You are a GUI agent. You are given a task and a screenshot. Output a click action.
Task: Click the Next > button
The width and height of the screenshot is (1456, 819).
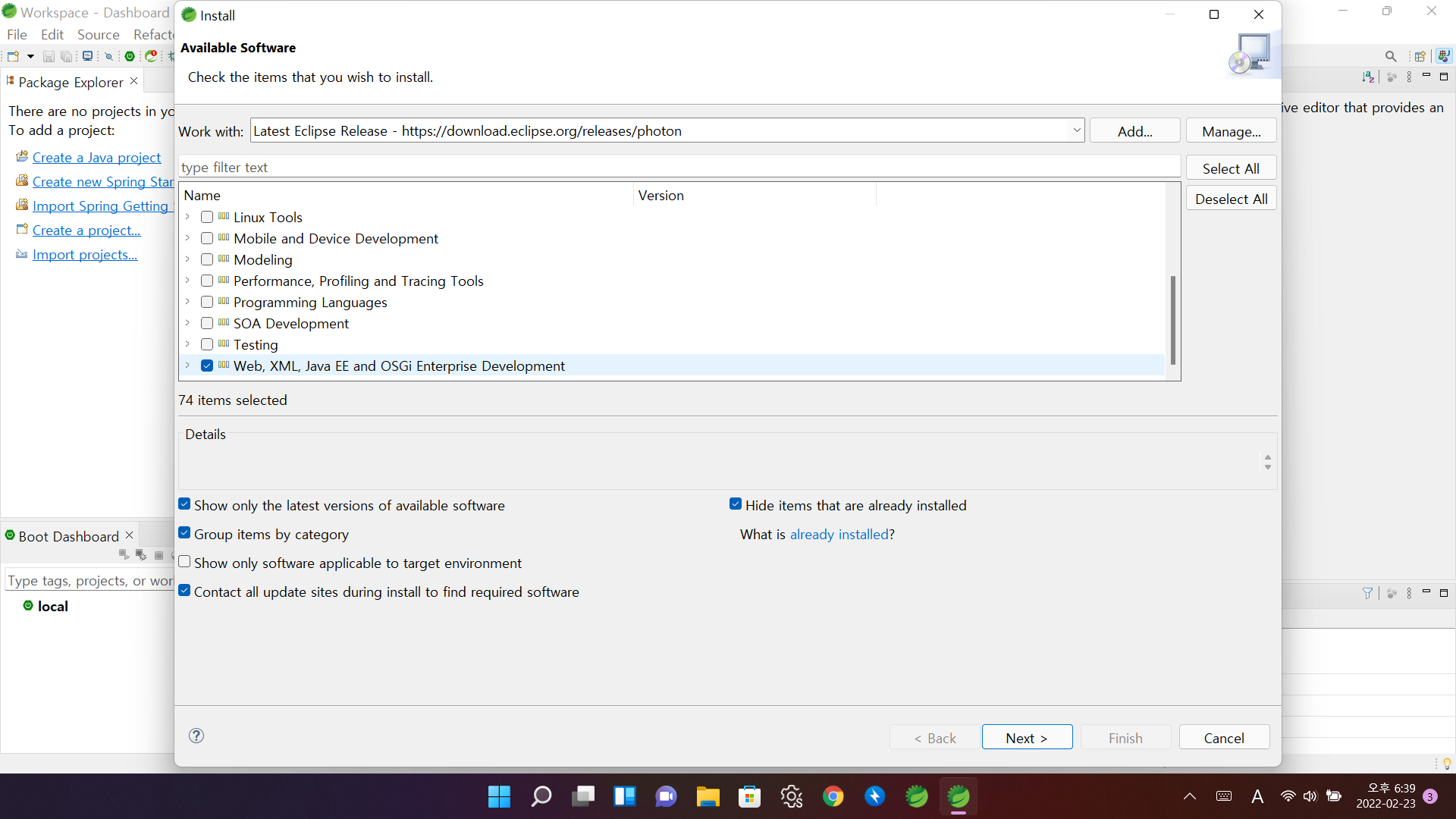1026,738
